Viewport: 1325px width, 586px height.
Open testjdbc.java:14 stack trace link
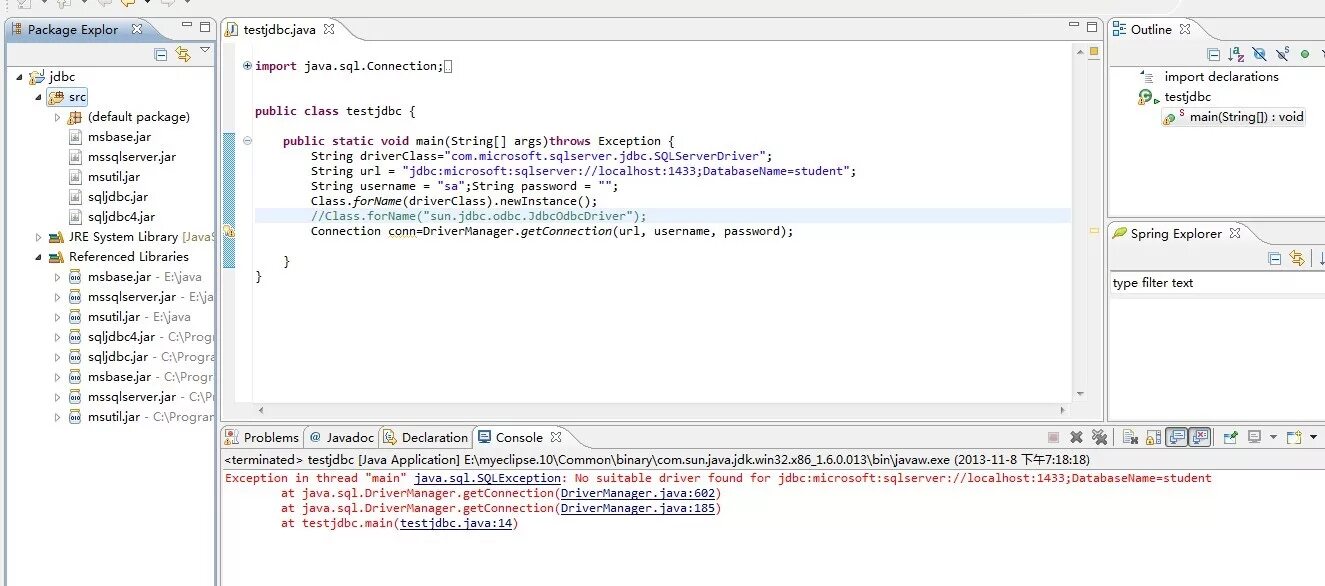(x=456, y=523)
